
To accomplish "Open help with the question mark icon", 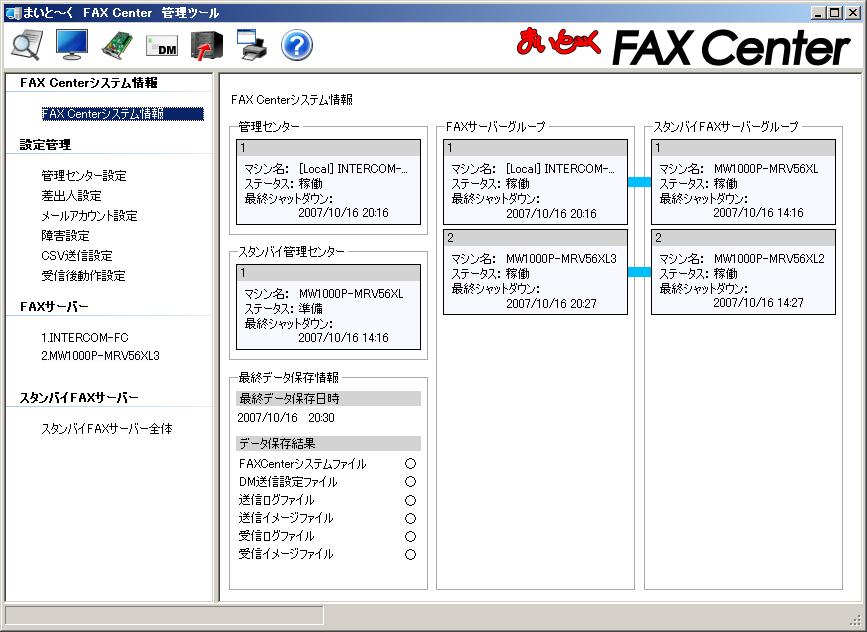I will 297,45.
